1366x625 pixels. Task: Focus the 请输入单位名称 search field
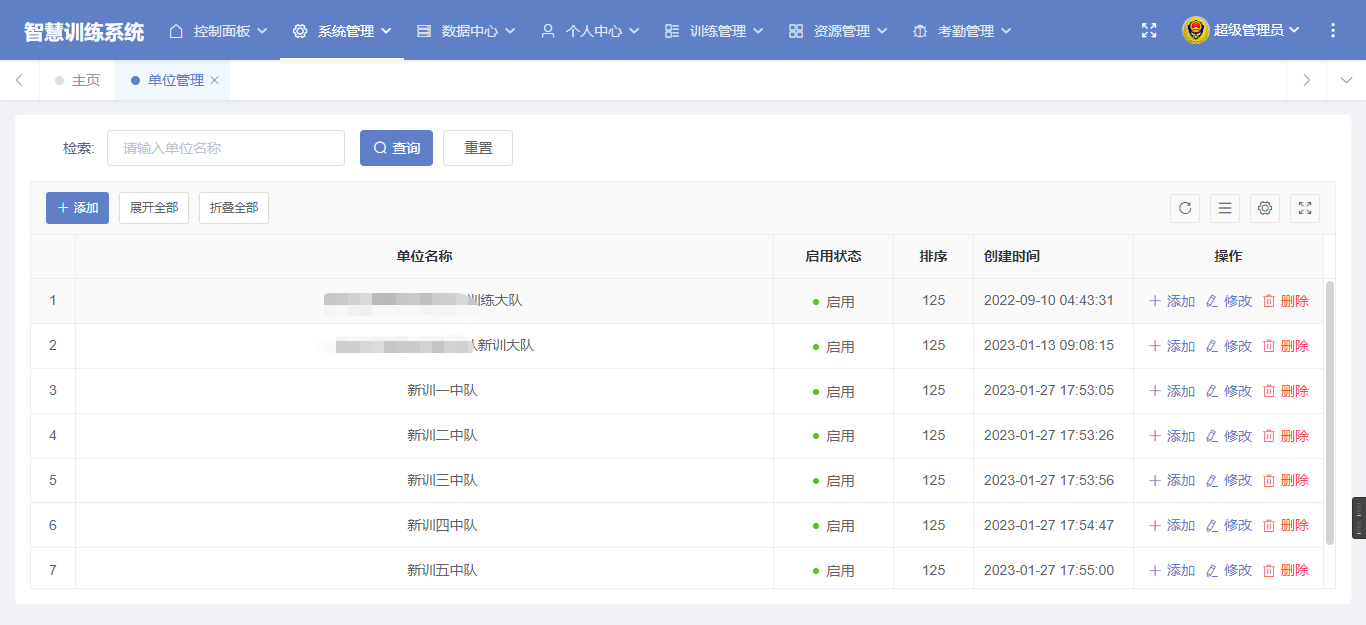click(226, 148)
